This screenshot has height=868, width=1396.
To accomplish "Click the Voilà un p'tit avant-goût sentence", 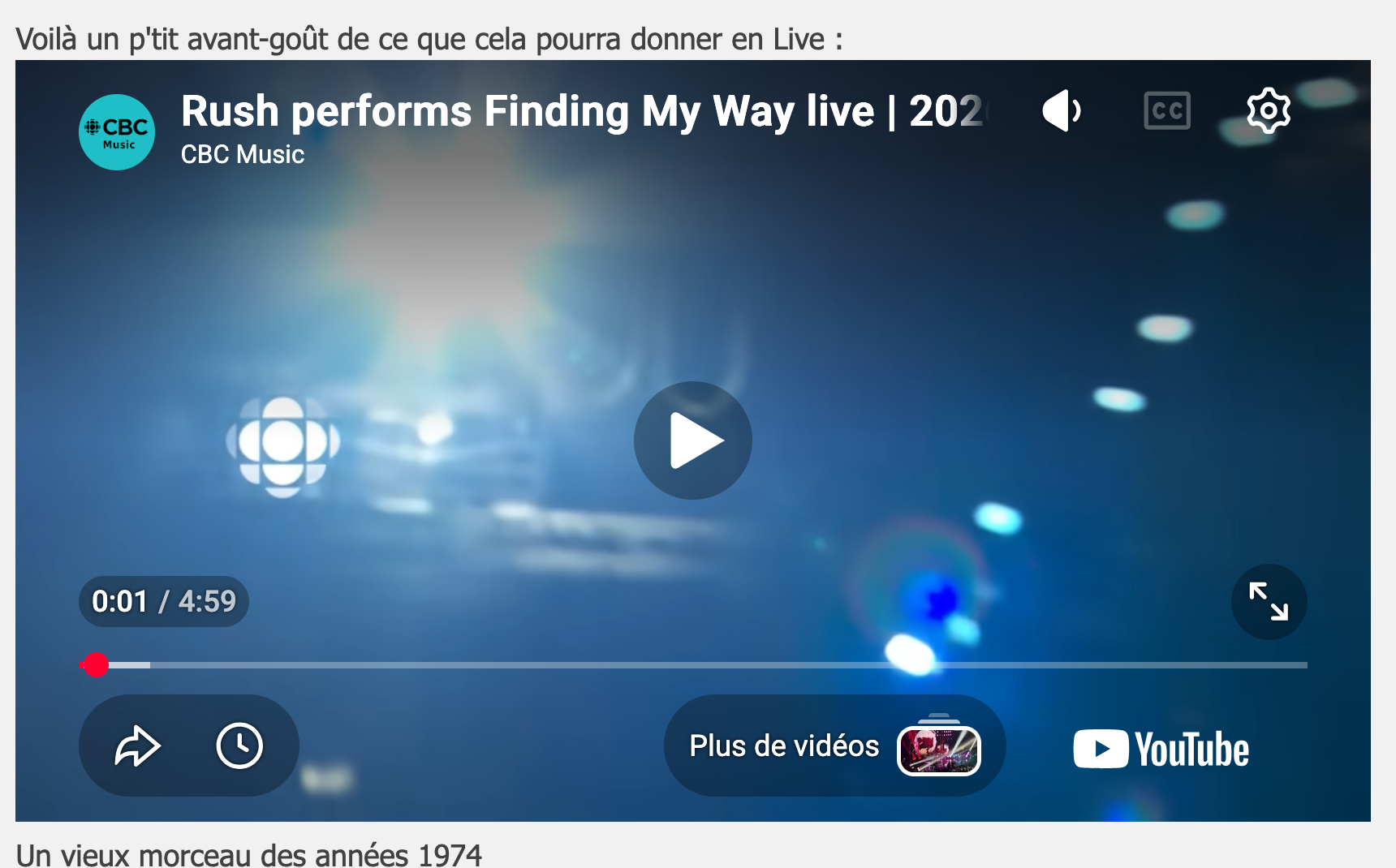I will click(429, 39).
